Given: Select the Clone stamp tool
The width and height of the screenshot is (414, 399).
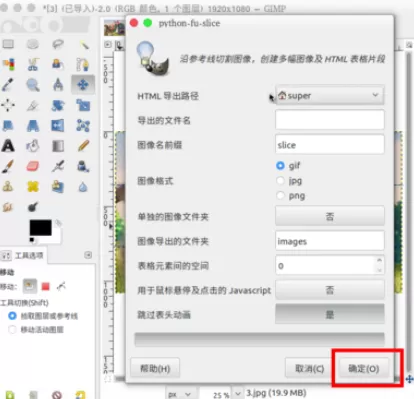Looking at the screenshot, I should (x=8, y=187).
